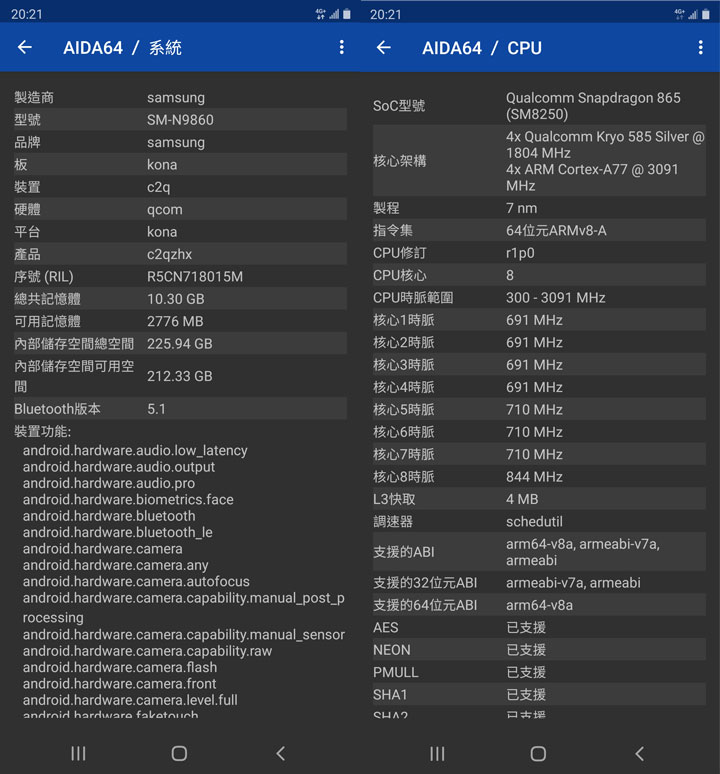Tap navigation back chevron under CPU screen
This screenshot has width=720, height=774.
click(640, 753)
